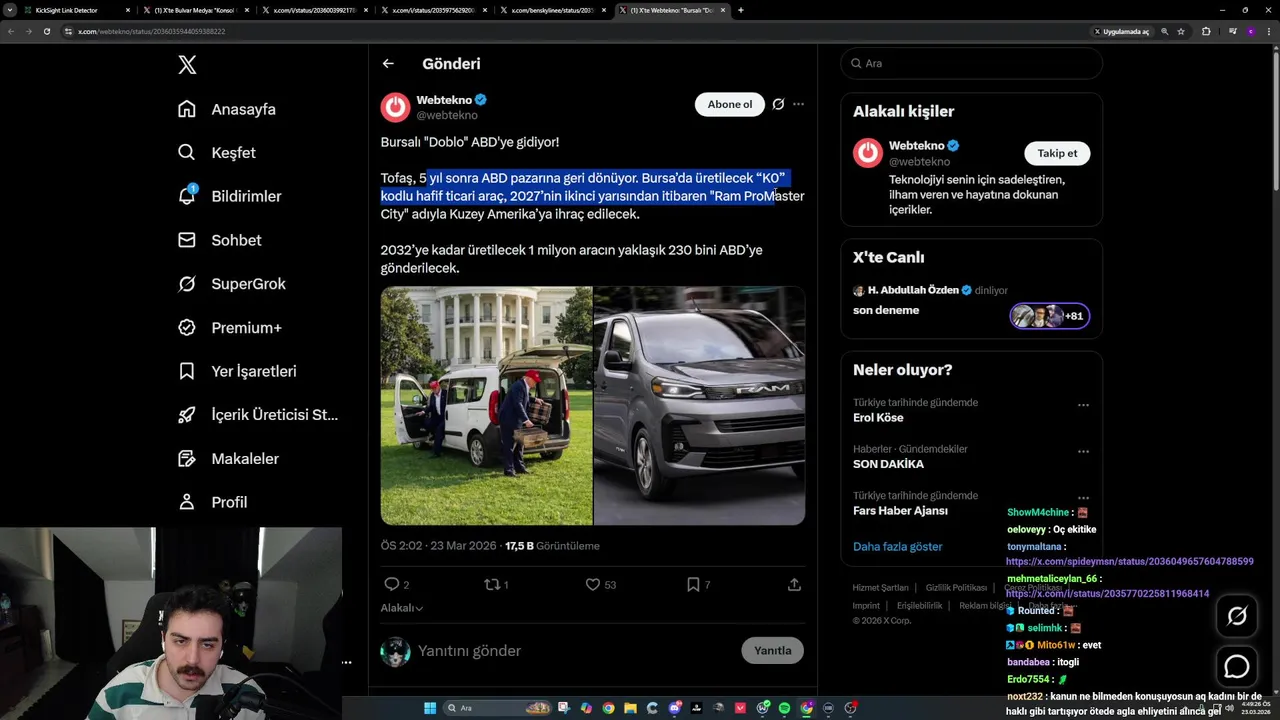Open Bildirimler notifications bell
The image size is (1280, 720).
click(230, 196)
